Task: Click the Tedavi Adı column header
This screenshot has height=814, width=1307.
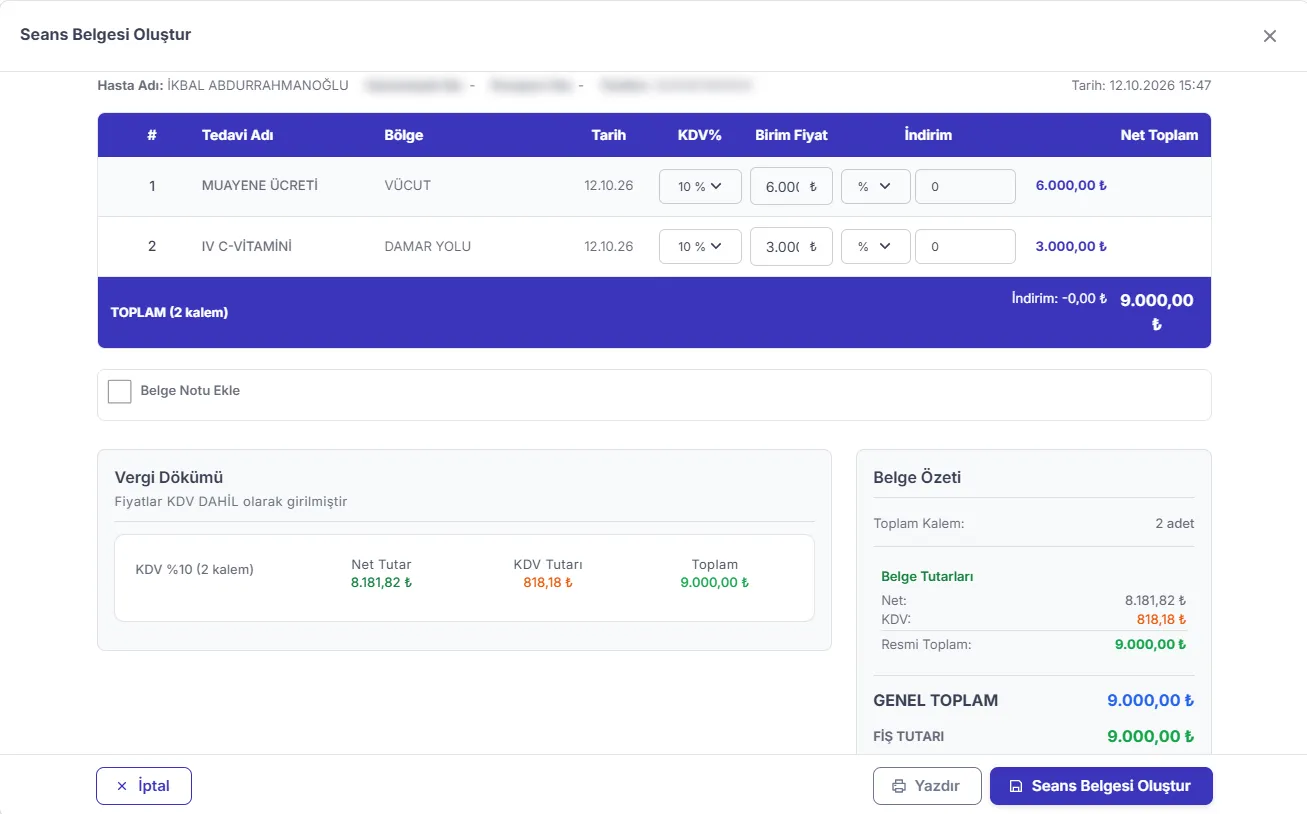Action: [x=238, y=135]
